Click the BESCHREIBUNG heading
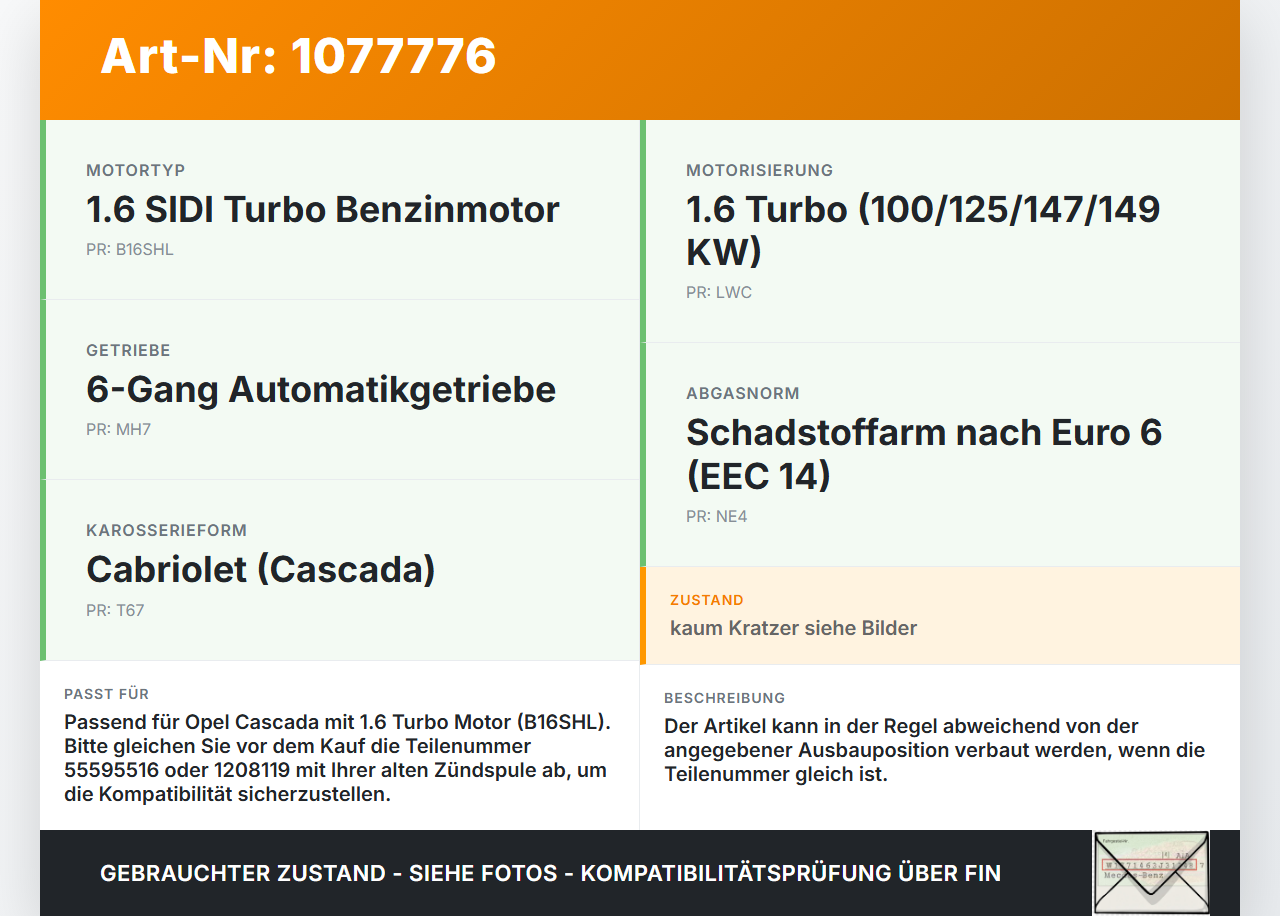Viewport: 1280px width, 916px height. (x=725, y=698)
